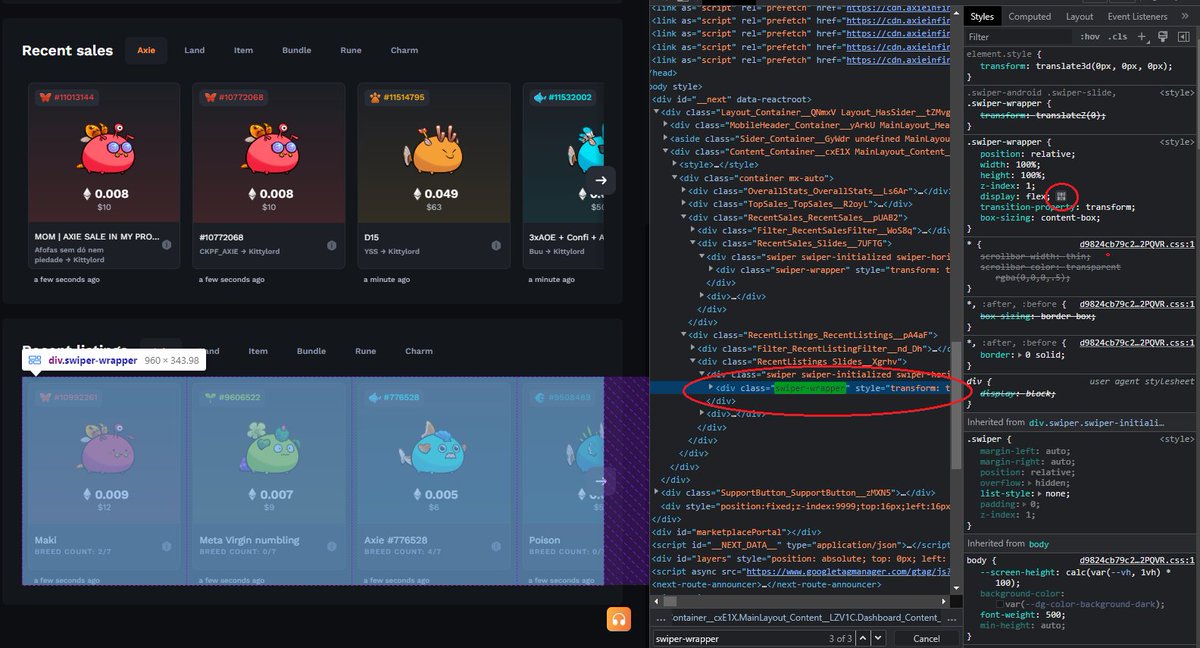
Task: Expand the Filter_RecentSalesFilter div node
Action: tap(693, 229)
